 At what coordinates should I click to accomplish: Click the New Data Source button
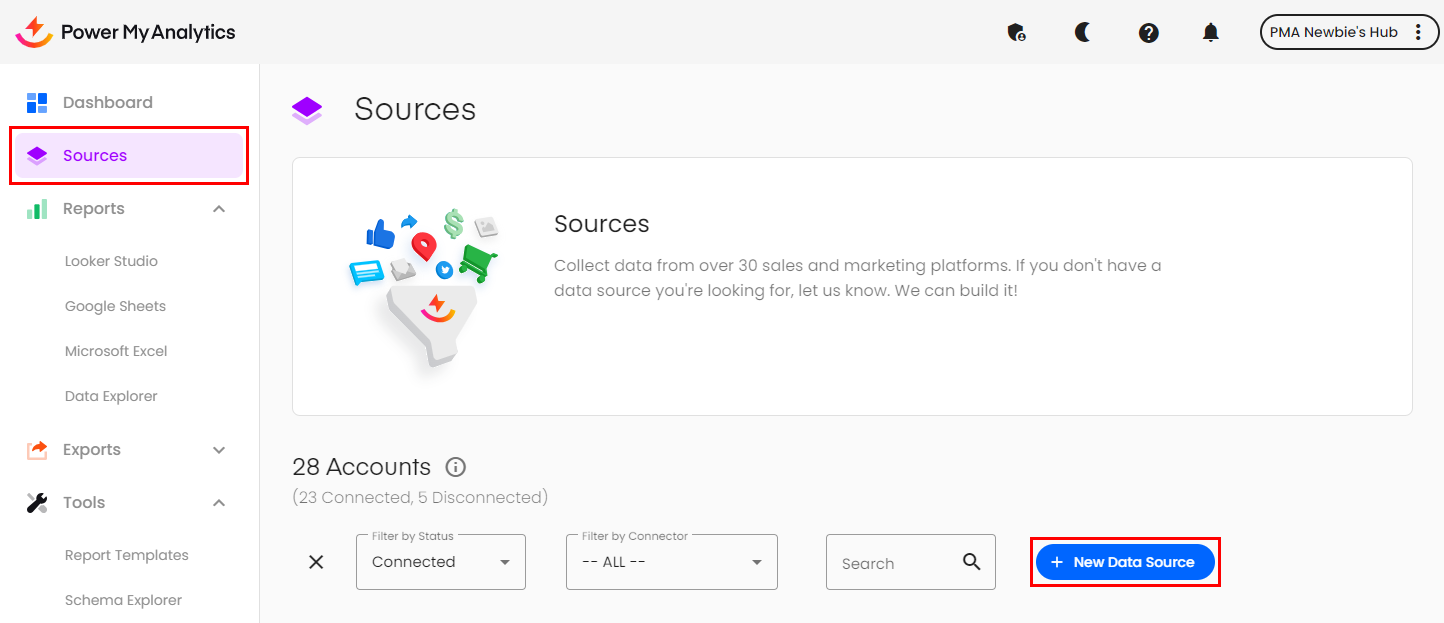(x=1124, y=562)
